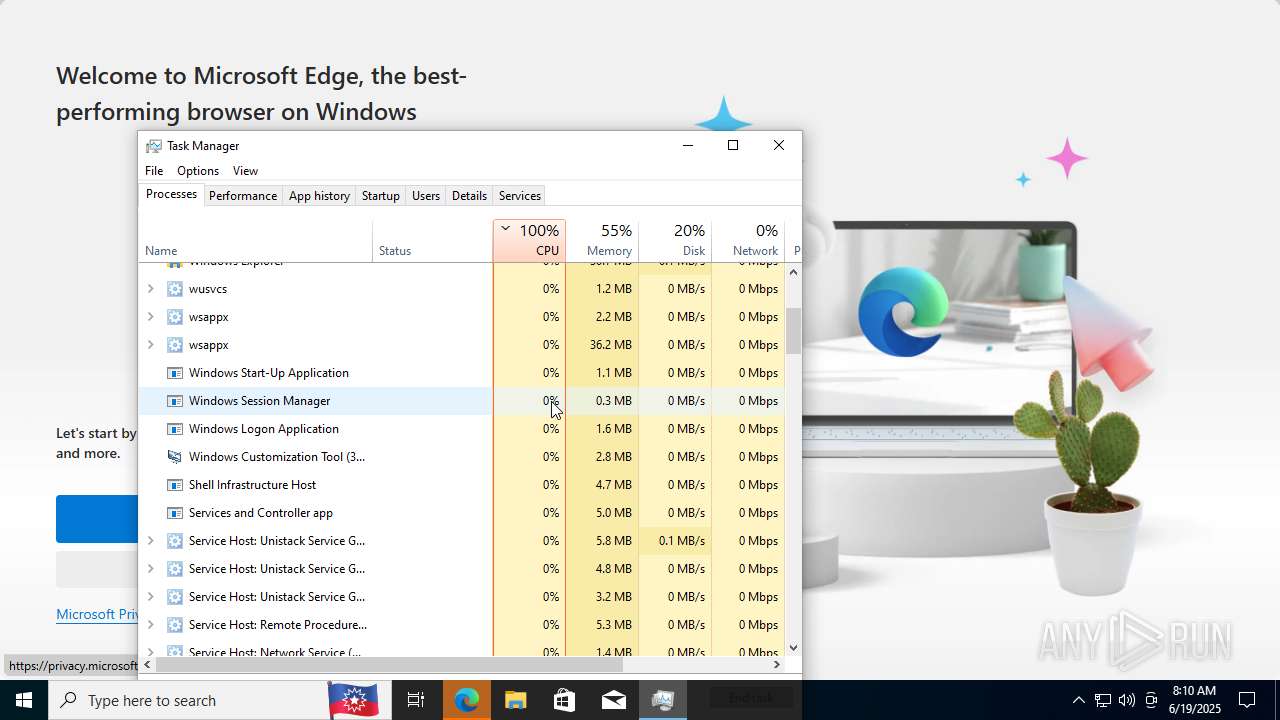Click the search highlights flag icon

(353, 700)
